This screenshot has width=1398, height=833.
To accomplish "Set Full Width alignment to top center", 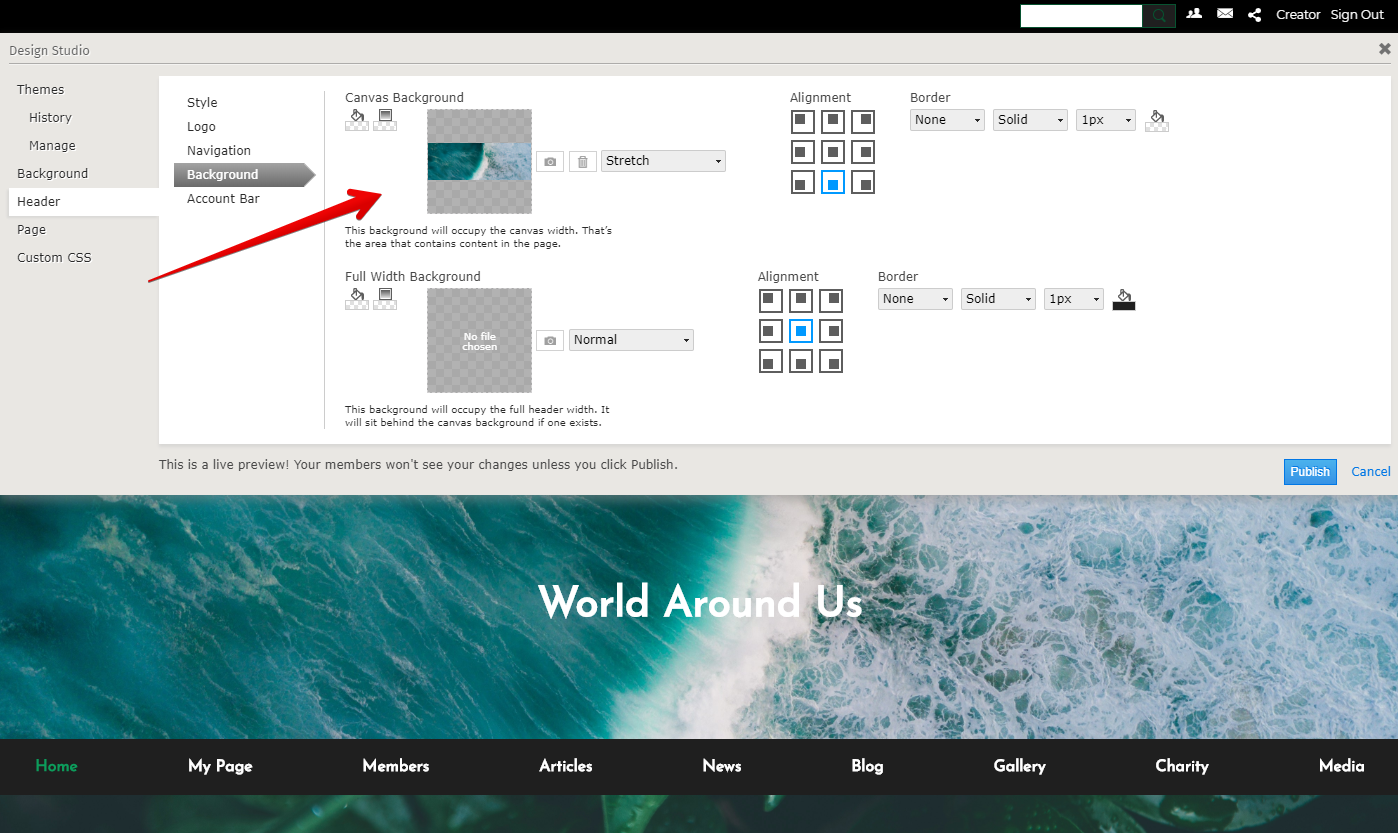I will [801, 301].
